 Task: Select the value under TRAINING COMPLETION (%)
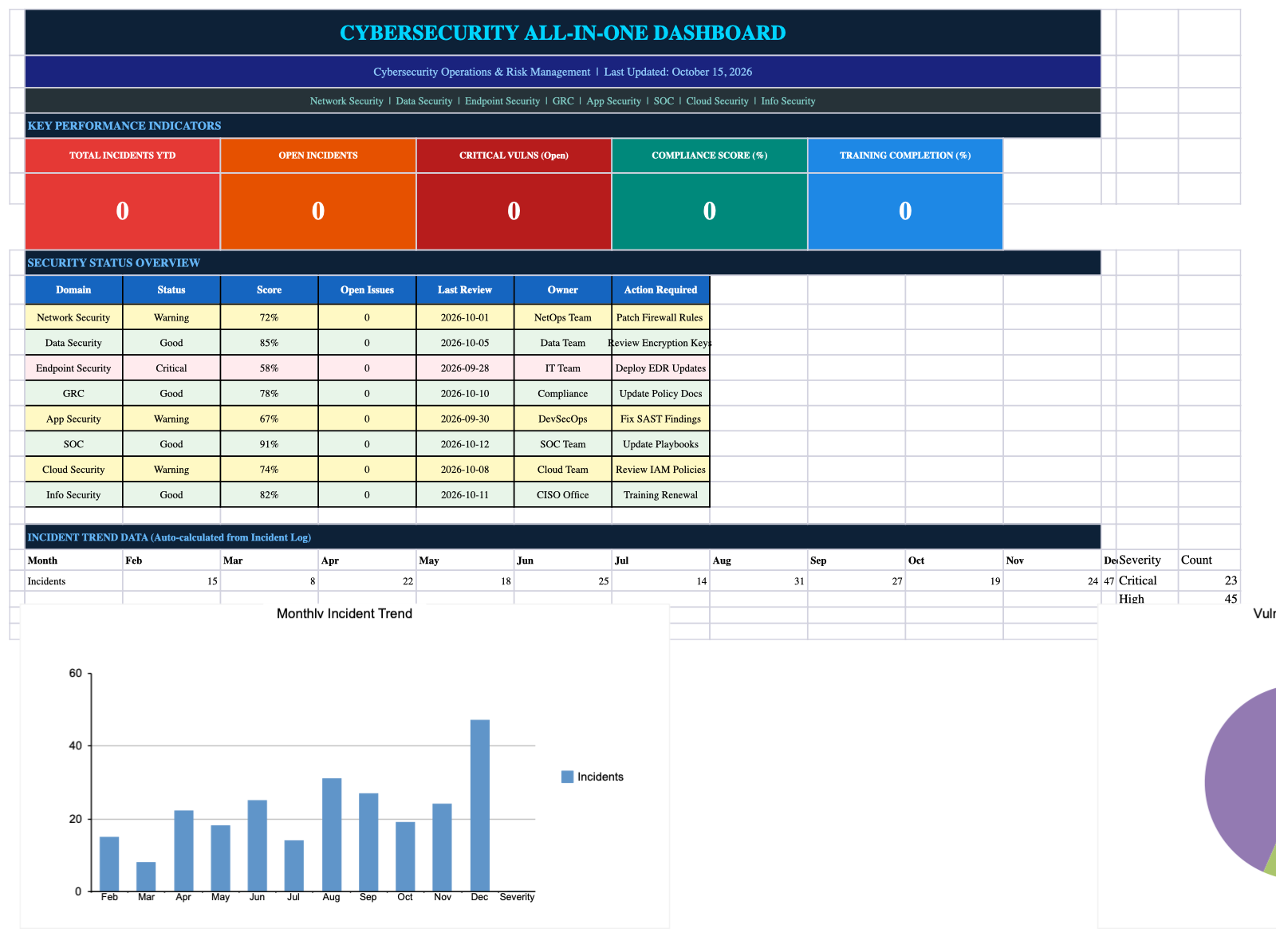(905, 211)
